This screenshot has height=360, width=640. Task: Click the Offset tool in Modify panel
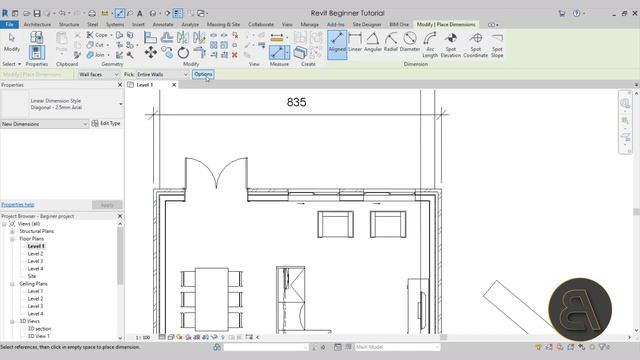click(x=167, y=38)
